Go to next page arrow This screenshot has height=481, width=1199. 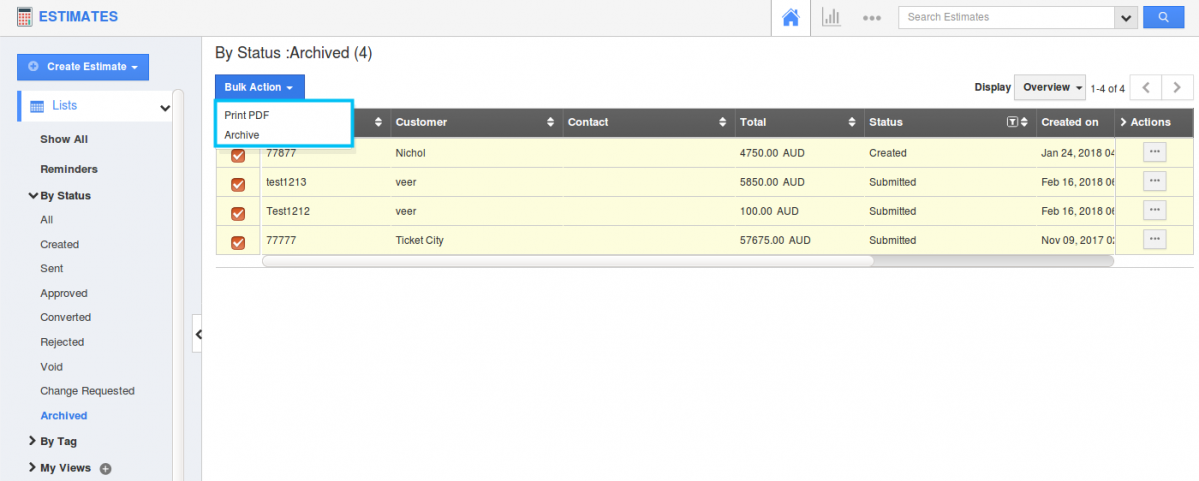[1178, 87]
